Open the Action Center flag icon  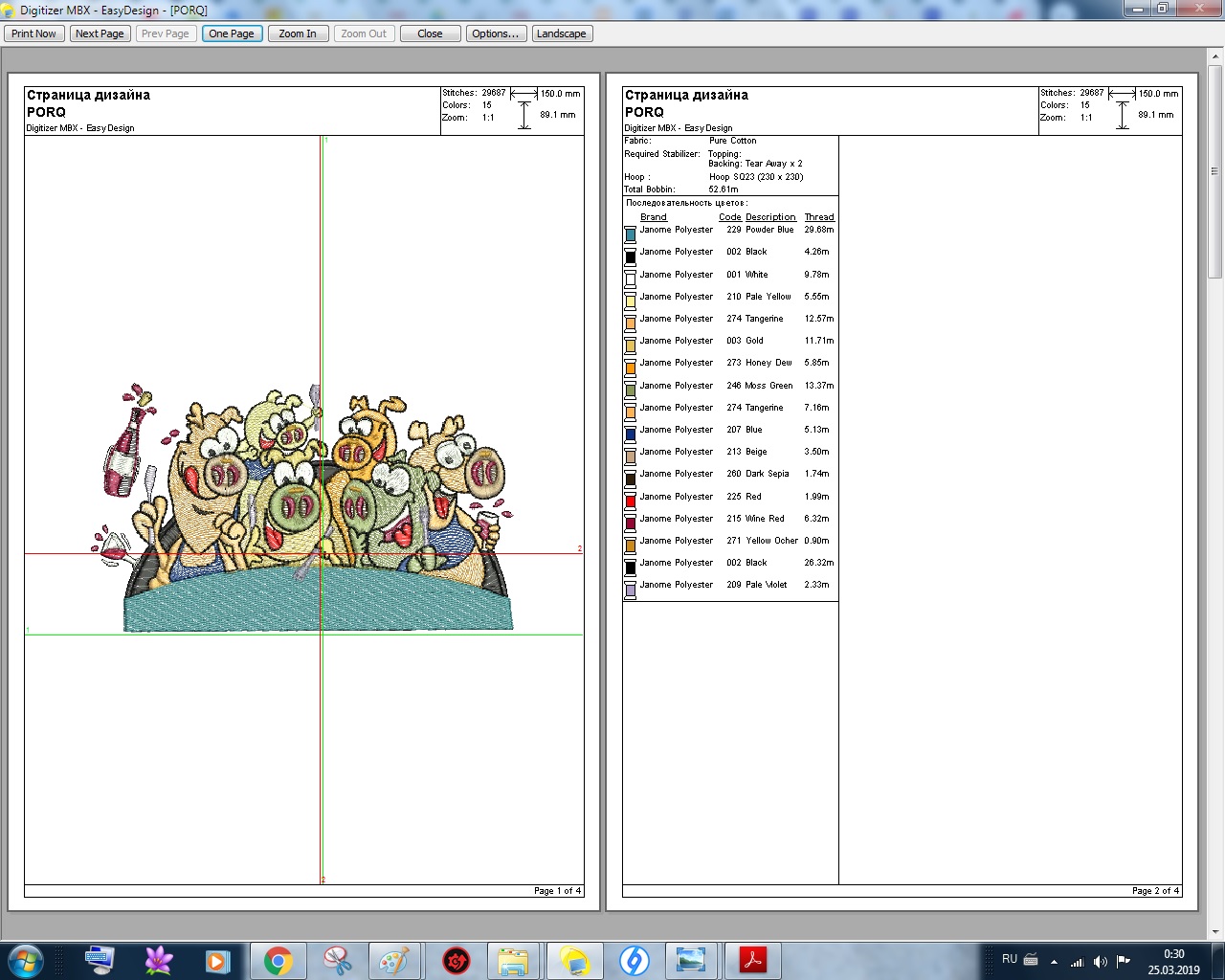tap(1124, 961)
